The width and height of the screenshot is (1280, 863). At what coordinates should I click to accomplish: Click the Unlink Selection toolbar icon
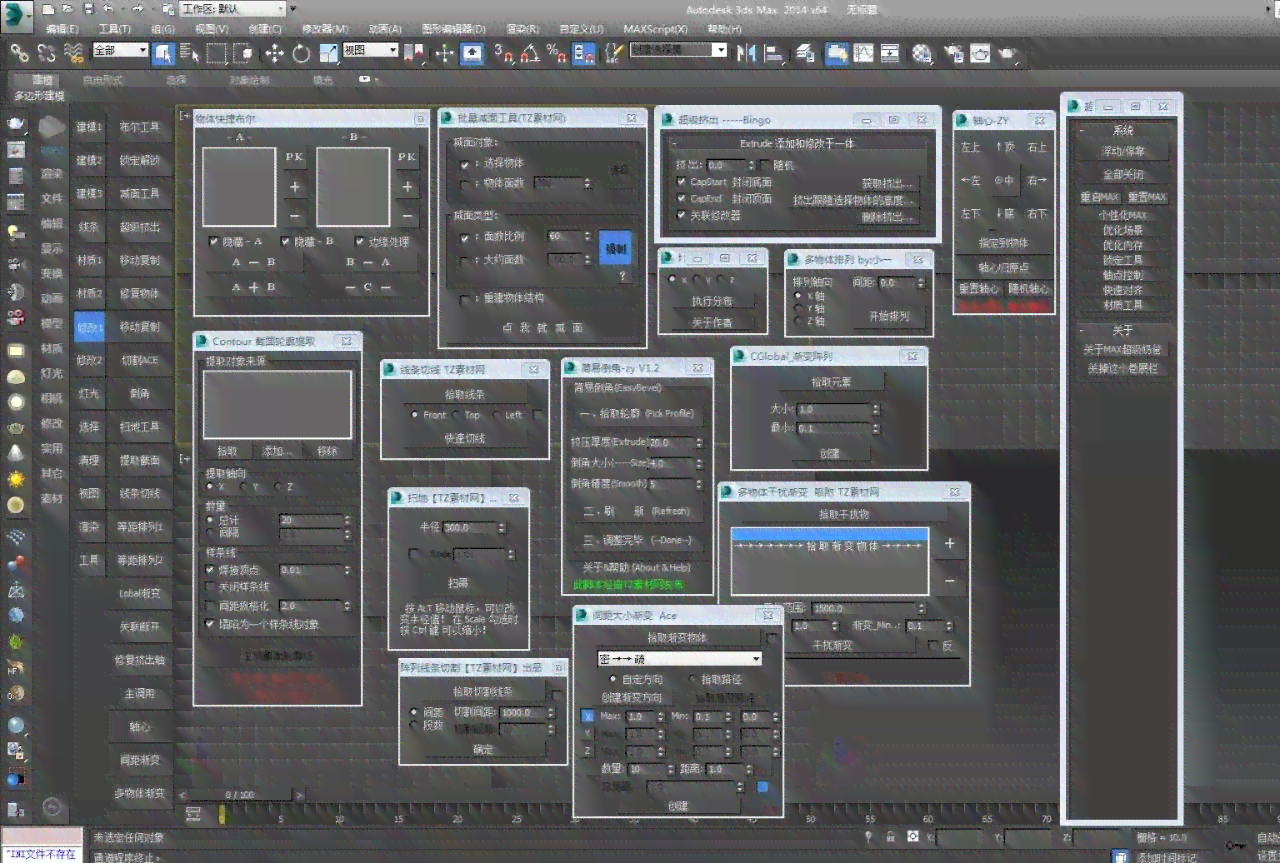pos(46,52)
